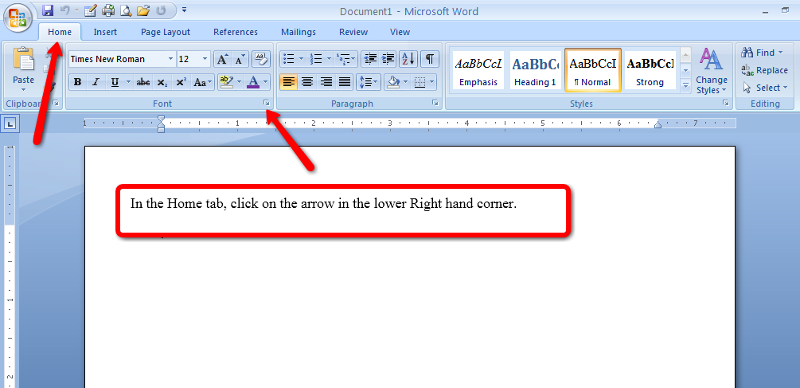
Task: Open the font size 12 dropdown
Action: pos(205,59)
